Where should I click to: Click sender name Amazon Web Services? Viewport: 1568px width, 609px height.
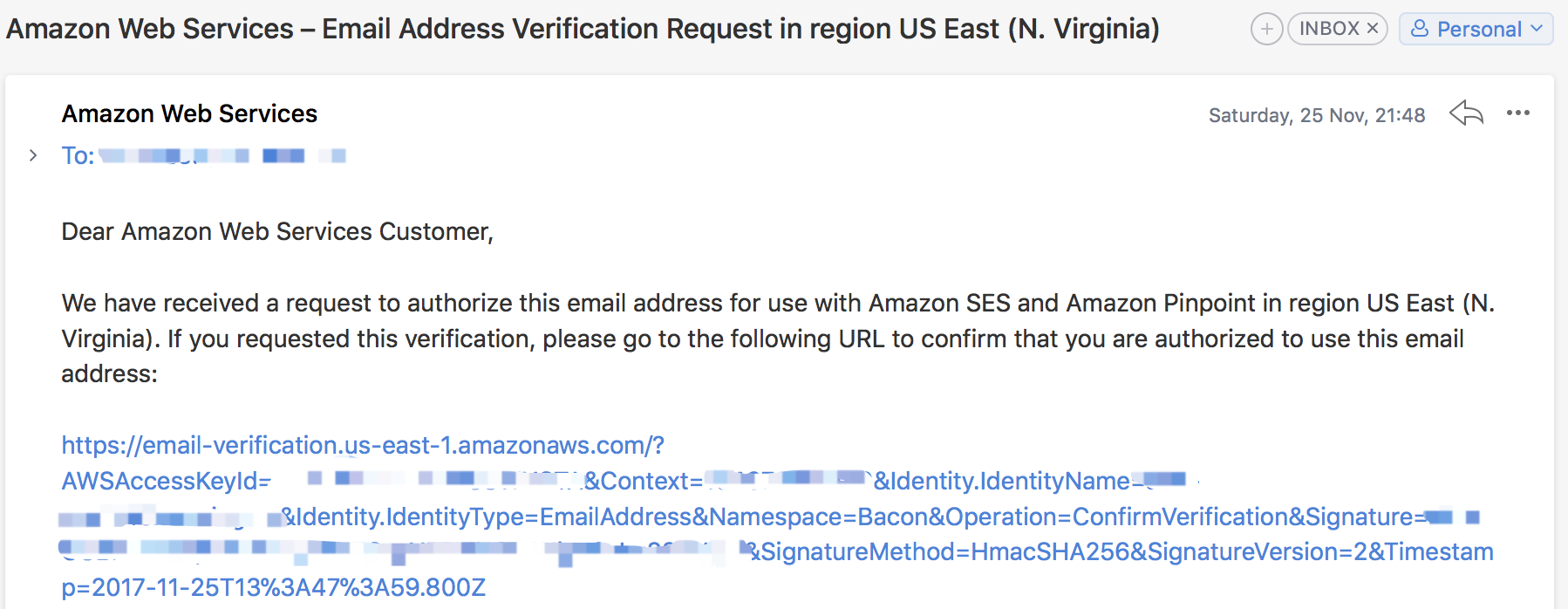[189, 113]
